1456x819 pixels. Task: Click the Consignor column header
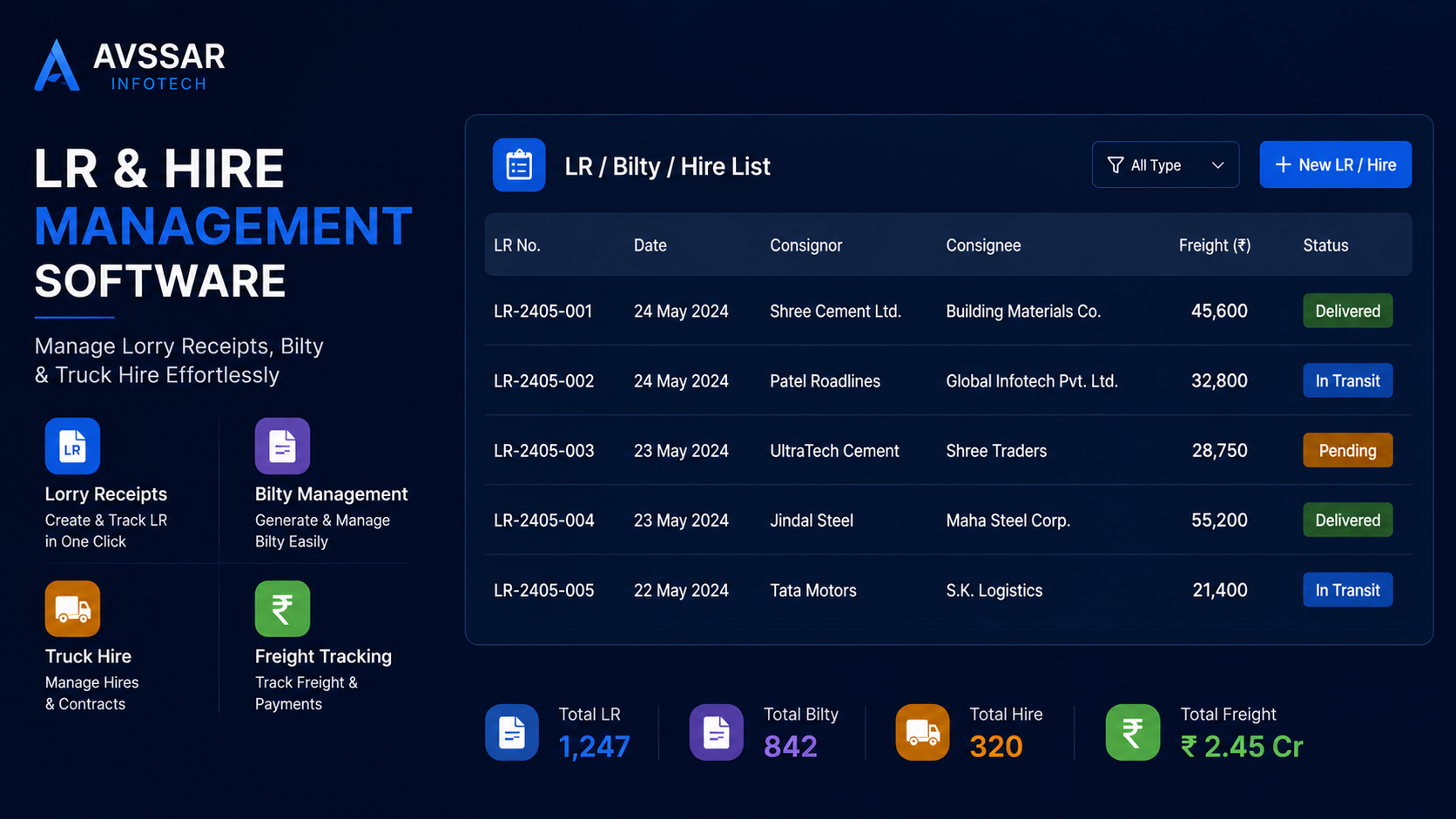[806, 245]
